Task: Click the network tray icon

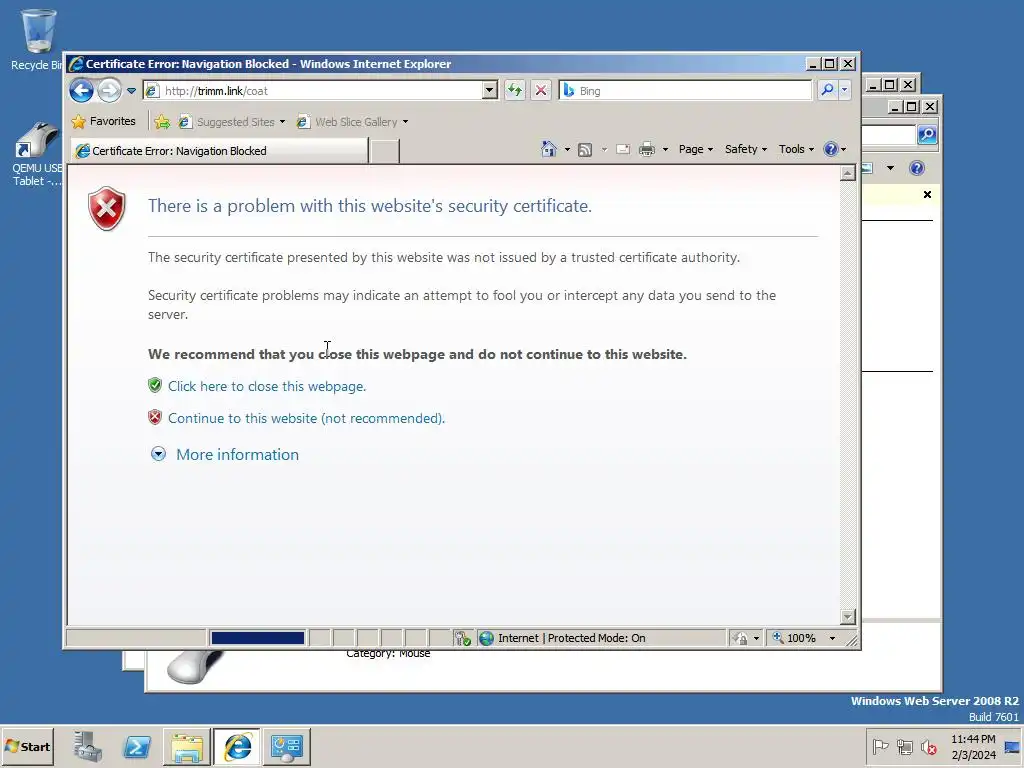Action: 904,746
